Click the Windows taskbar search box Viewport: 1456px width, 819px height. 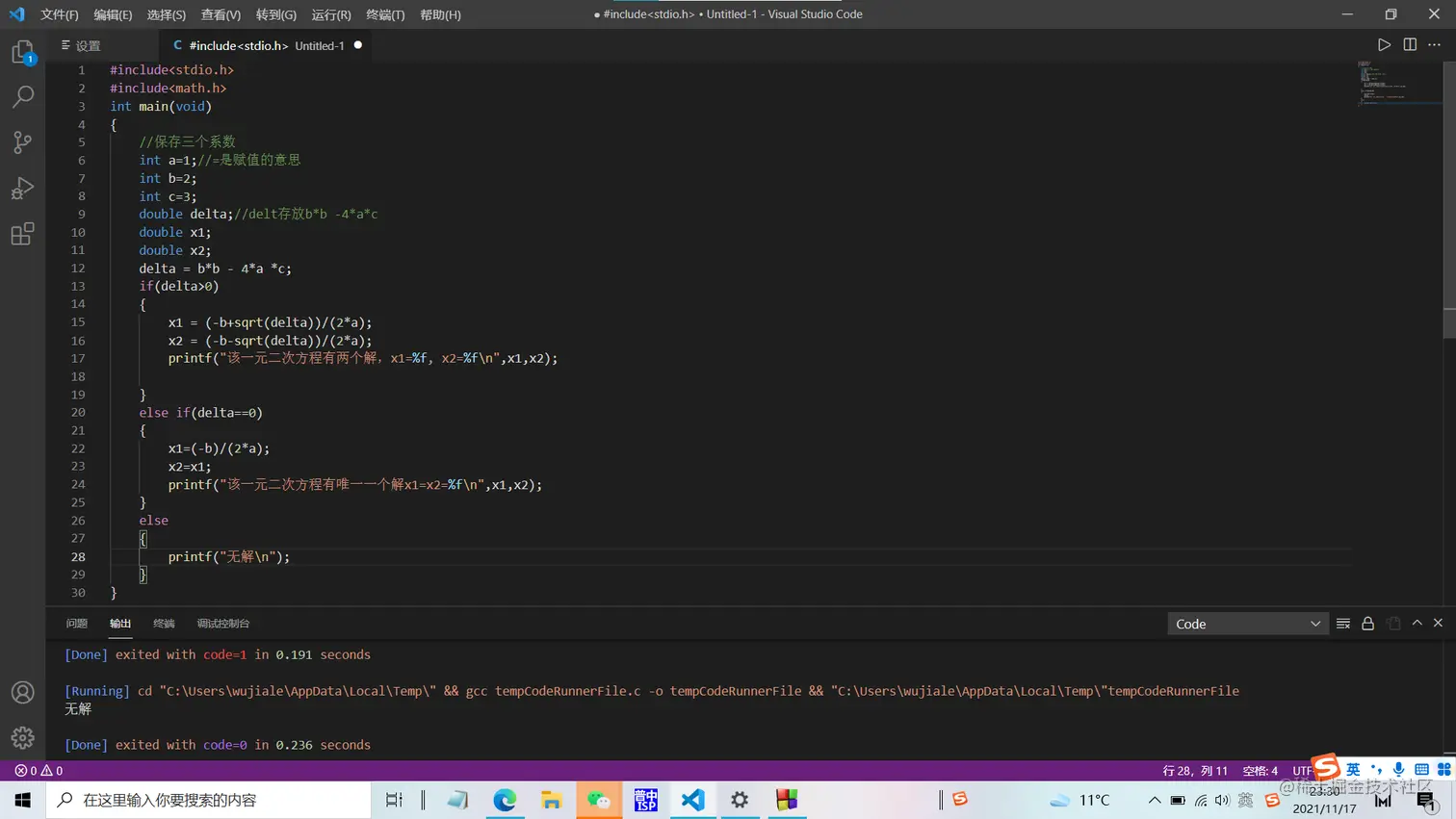pyautogui.click(x=208, y=800)
